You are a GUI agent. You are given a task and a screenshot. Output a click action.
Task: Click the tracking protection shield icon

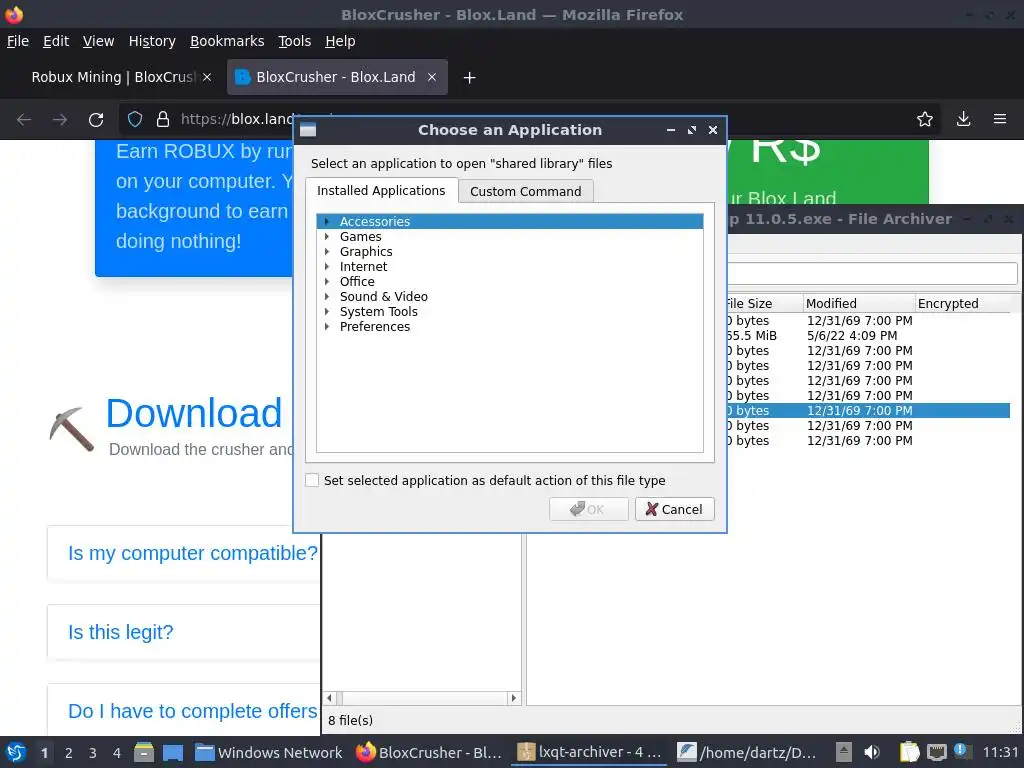click(x=135, y=120)
